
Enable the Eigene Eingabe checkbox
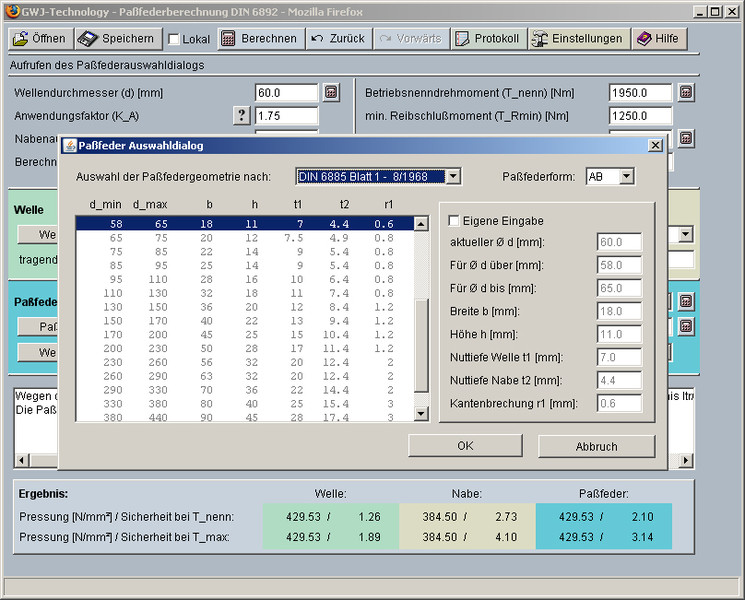455,220
